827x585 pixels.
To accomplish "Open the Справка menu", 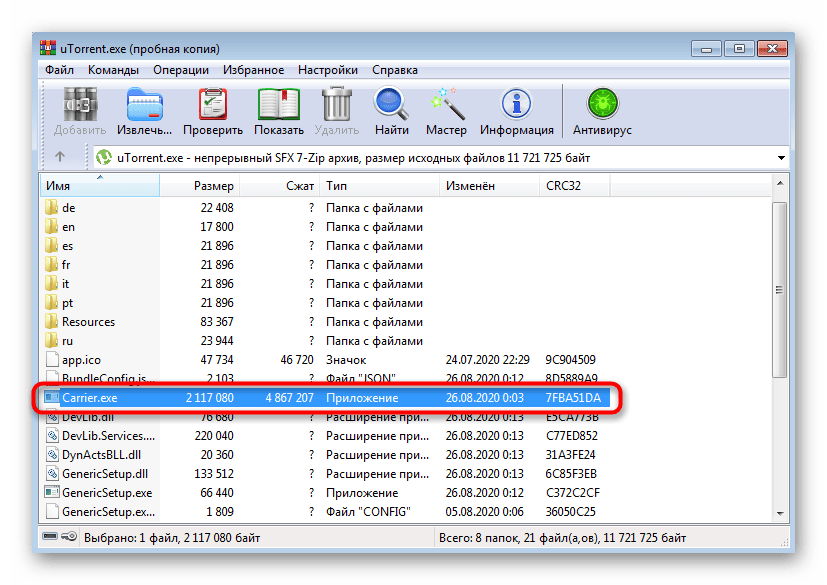I will (x=395, y=70).
